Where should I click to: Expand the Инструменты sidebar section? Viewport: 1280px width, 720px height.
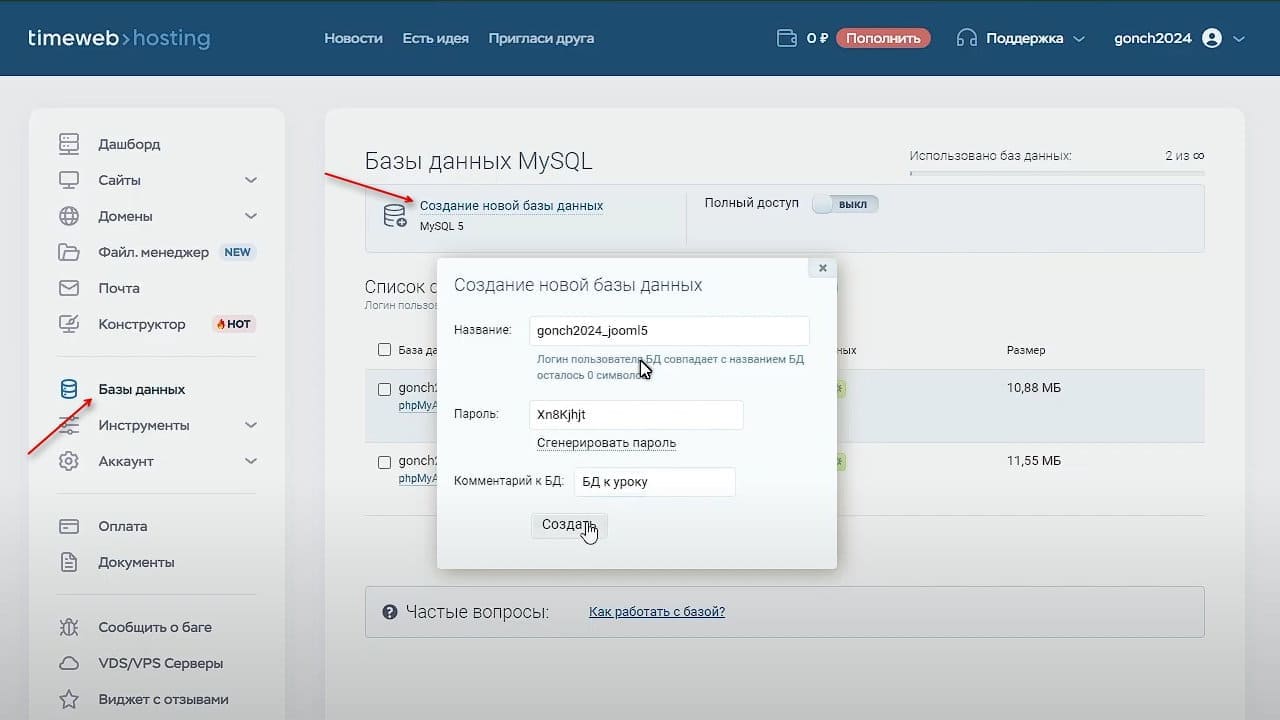(x=251, y=425)
